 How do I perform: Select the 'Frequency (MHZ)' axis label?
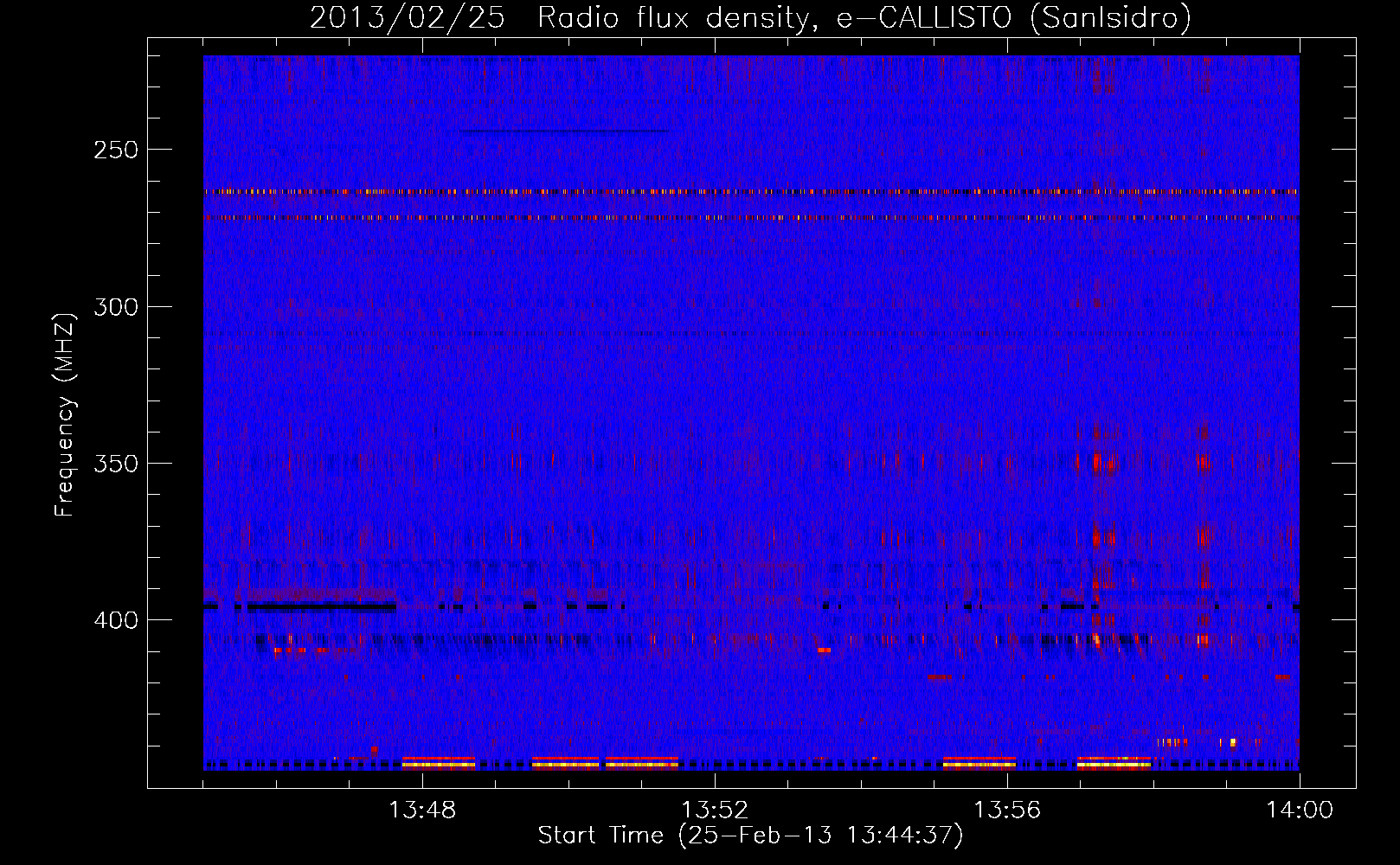point(64,415)
